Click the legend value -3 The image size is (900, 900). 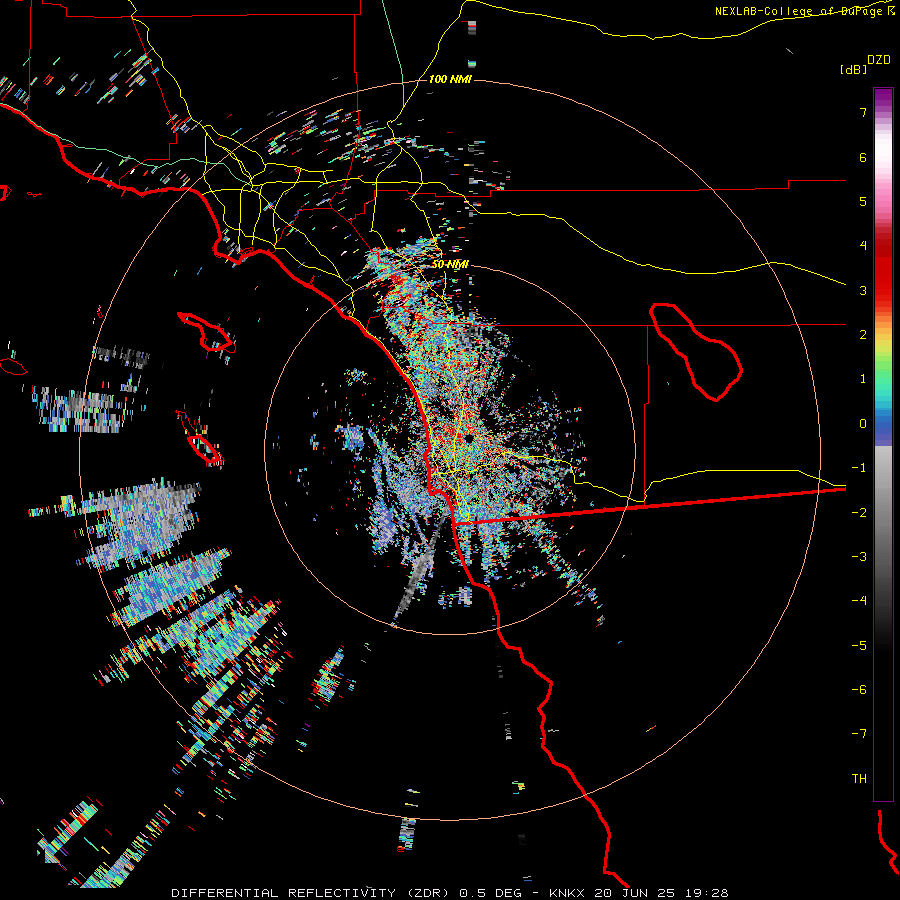859,556
